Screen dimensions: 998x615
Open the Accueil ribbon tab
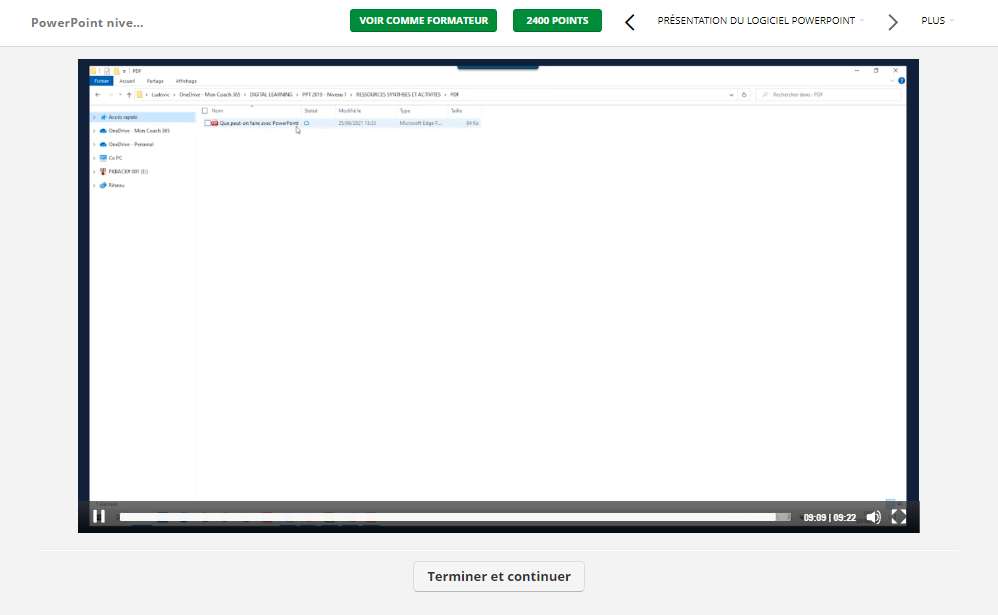click(x=127, y=81)
